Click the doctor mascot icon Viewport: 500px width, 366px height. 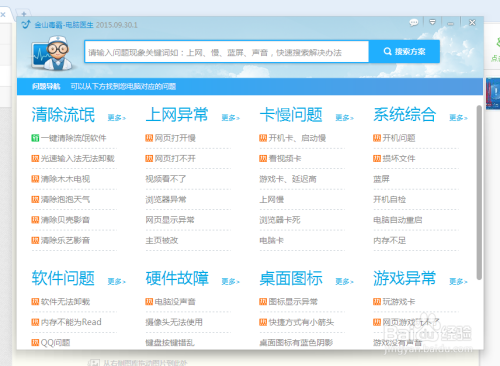coord(53,53)
